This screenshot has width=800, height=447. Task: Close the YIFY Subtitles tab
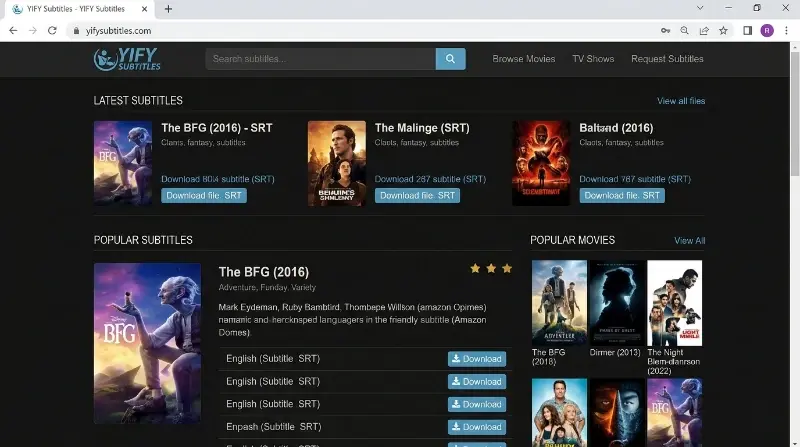pyautogui.click(x=144, y=9)
